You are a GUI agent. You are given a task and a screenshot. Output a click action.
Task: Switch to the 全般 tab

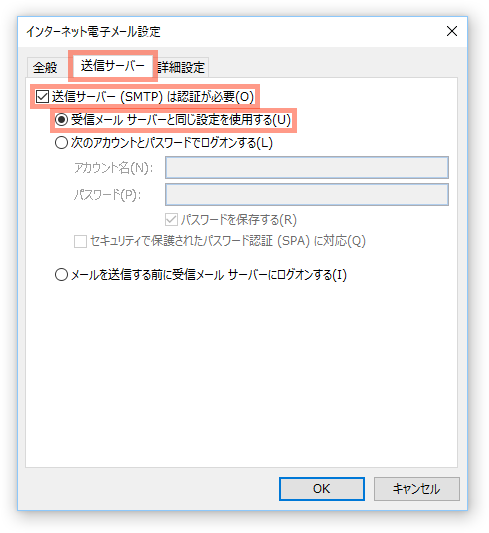[x=45, y=67]
